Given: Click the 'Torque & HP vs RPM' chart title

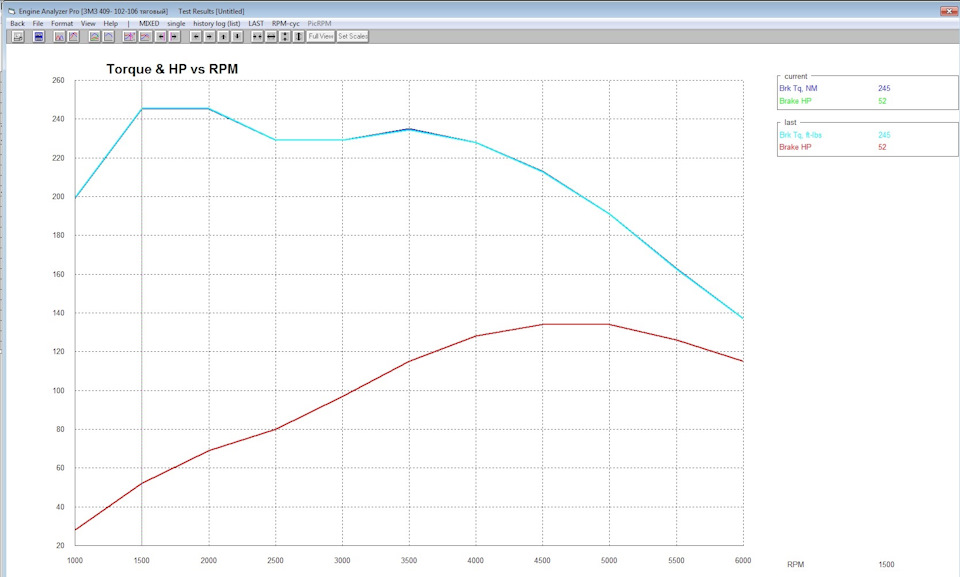Looking at the screenshot, I should pyautogui.click(x=172, y=69).
